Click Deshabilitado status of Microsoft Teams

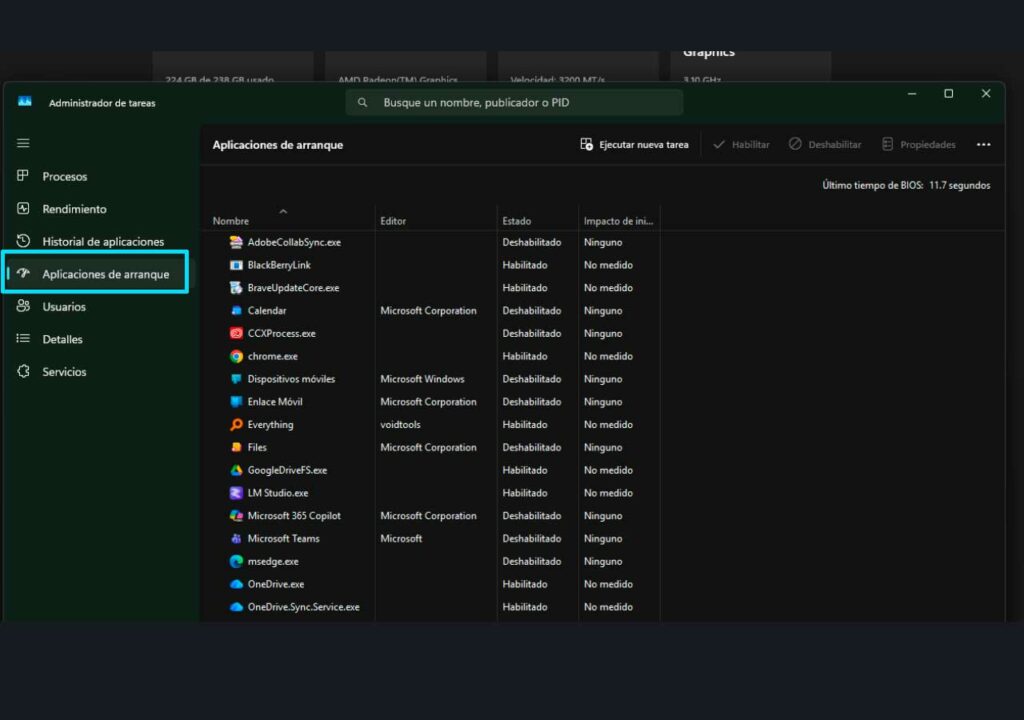pyautogui.click(x=532, y=538)
